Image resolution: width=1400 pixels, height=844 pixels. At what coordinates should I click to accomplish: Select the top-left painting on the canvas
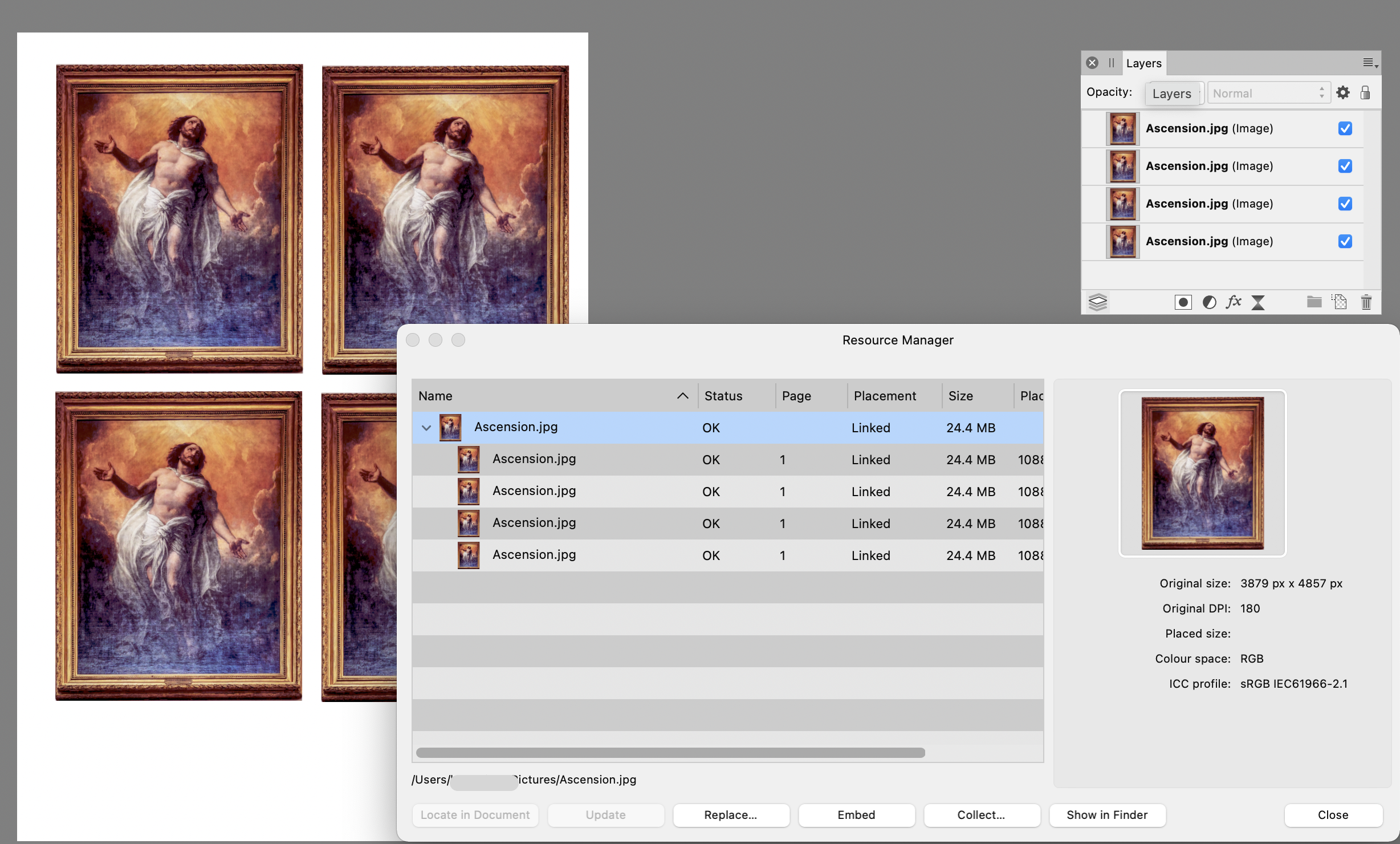click(x=180, y=219)
